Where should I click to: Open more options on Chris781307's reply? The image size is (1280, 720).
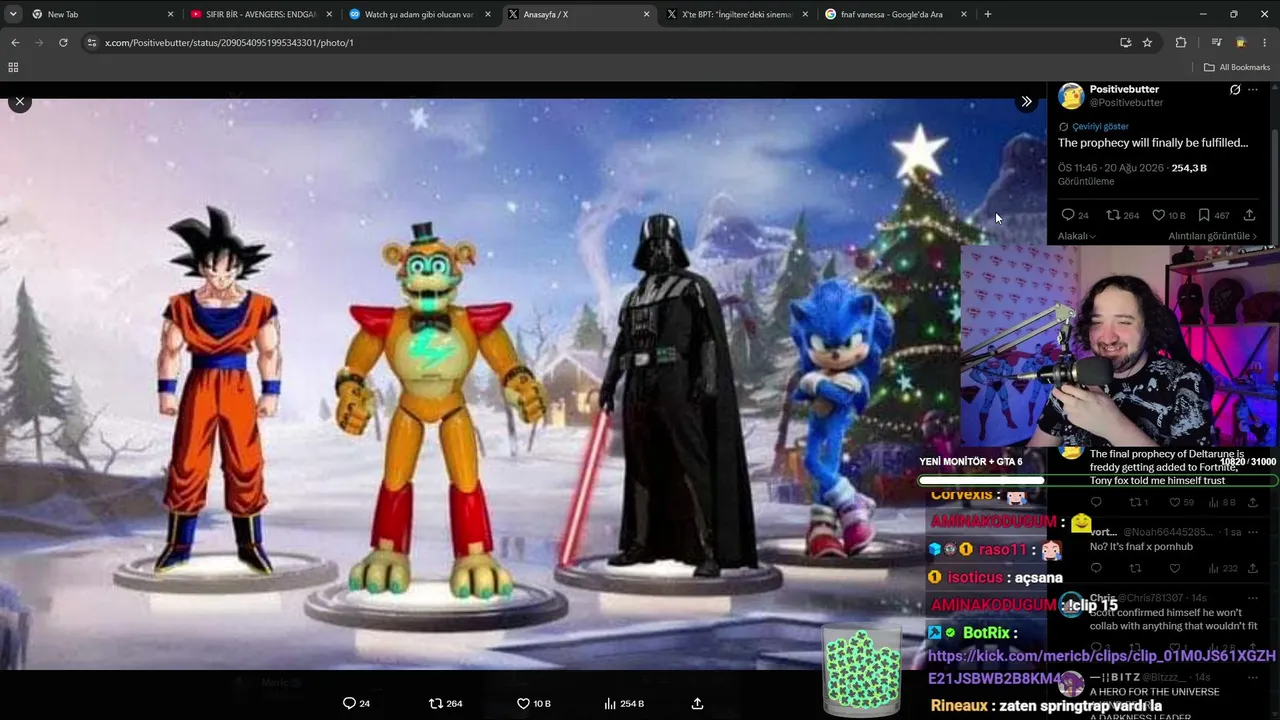(1252, 598)
